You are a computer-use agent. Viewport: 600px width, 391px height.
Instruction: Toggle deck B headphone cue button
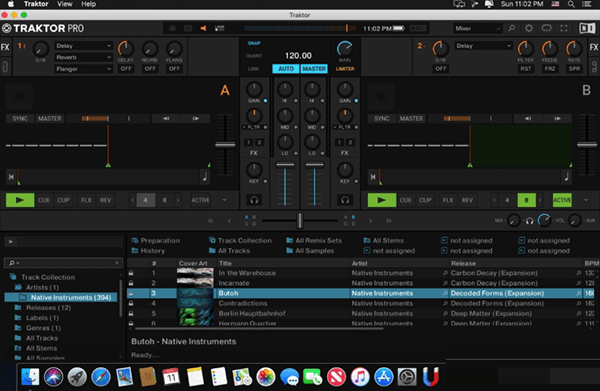pos(345,200)
